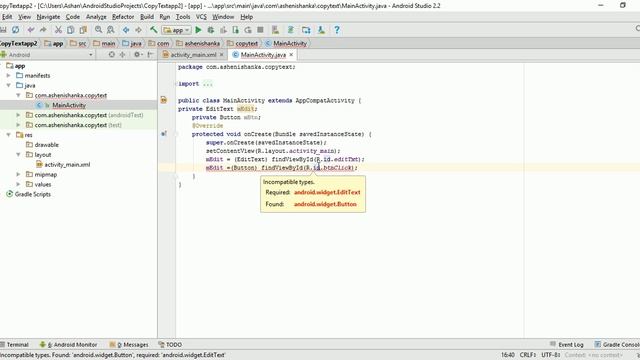The width and height of the screenshot is (640, 360).
Task: Open the Run menu
Action: click(164, 17)
